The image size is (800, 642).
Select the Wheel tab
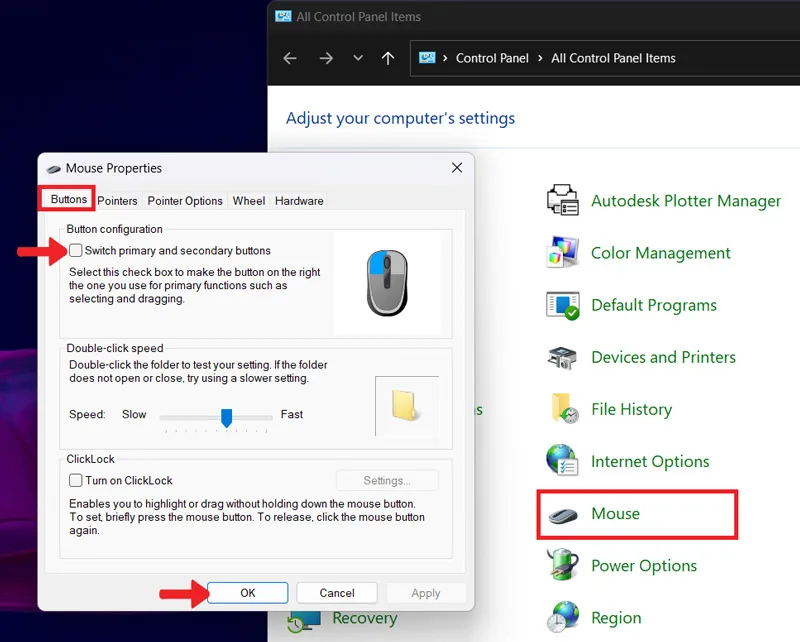249,201
